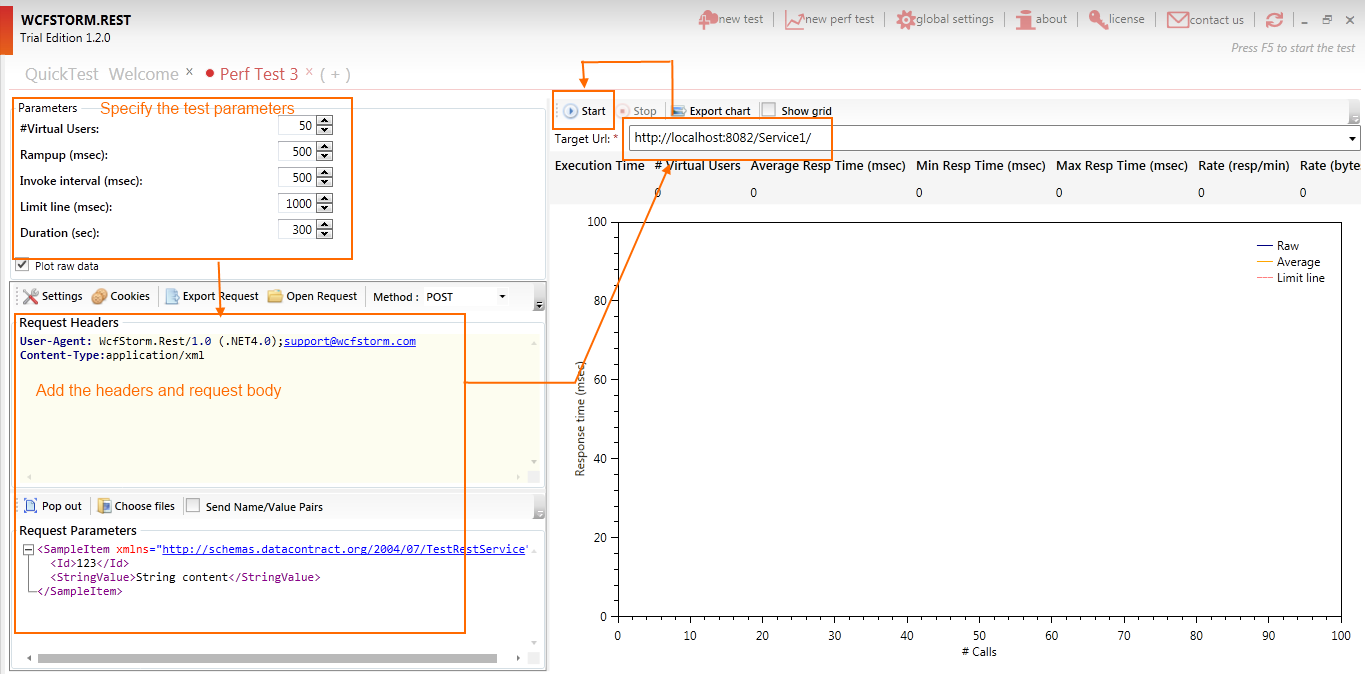Click the Raw entry in the chart legend
The image size is (1365, 674).
(1278, 246)
